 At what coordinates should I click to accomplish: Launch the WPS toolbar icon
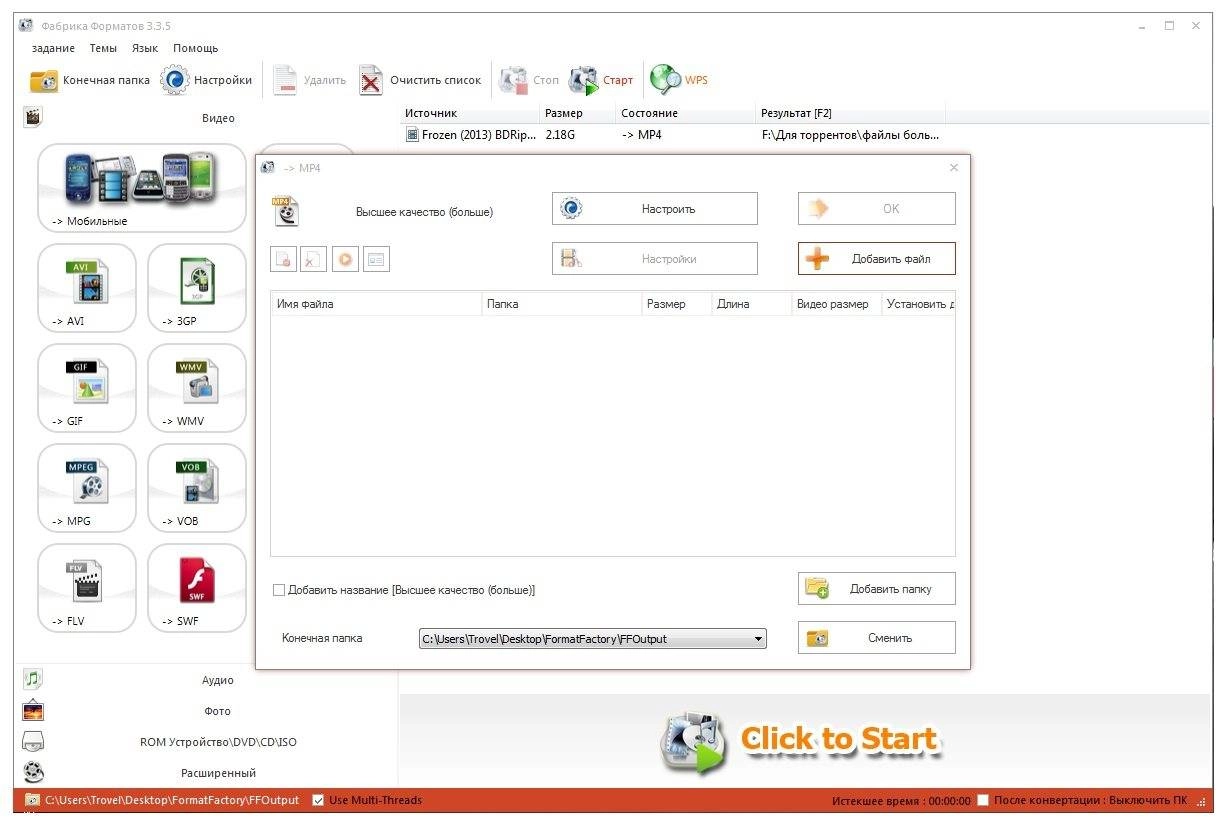pos(679,80)
